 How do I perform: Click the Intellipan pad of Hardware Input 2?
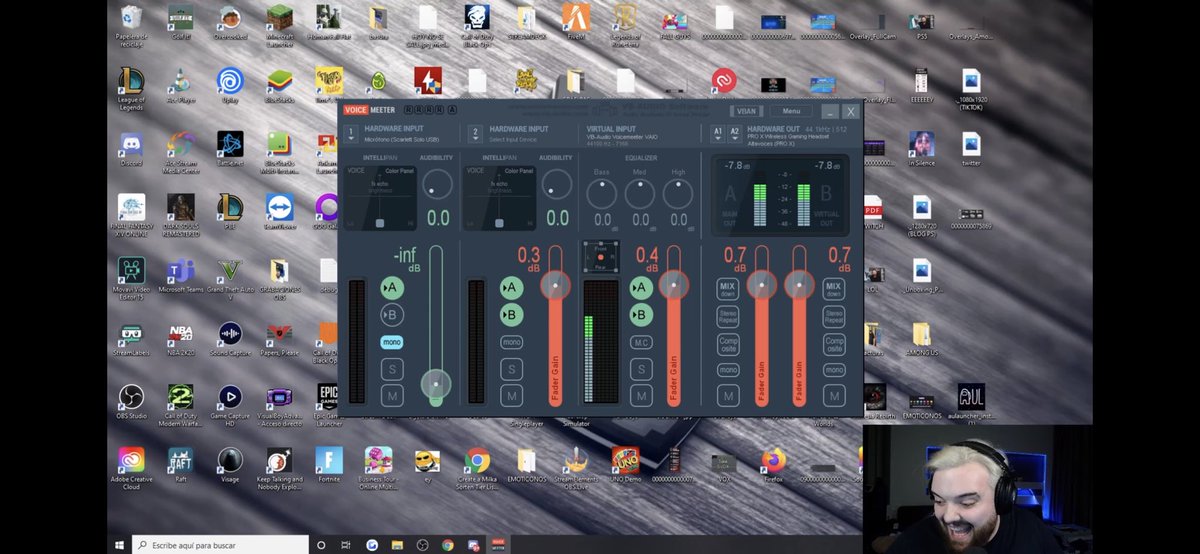pyautogui.click(x=499, y=197)
